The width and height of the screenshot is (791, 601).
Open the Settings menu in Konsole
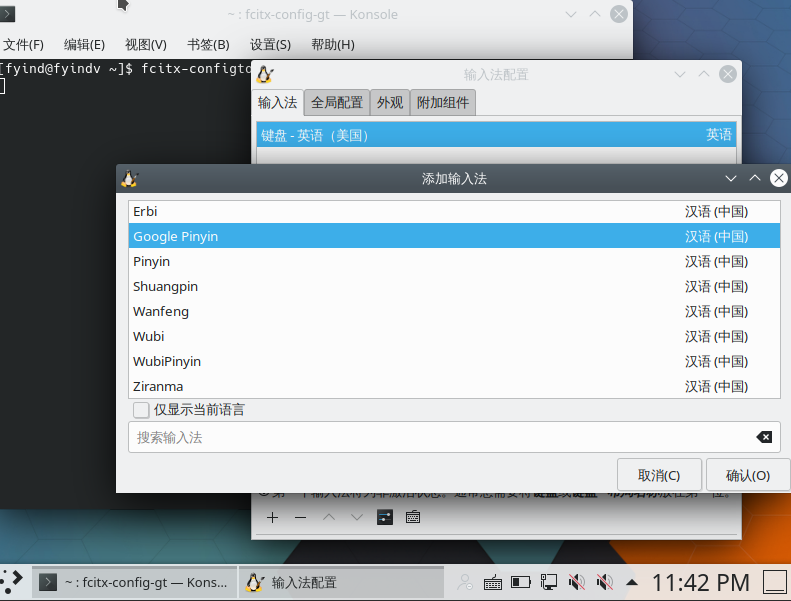point(270,45)
